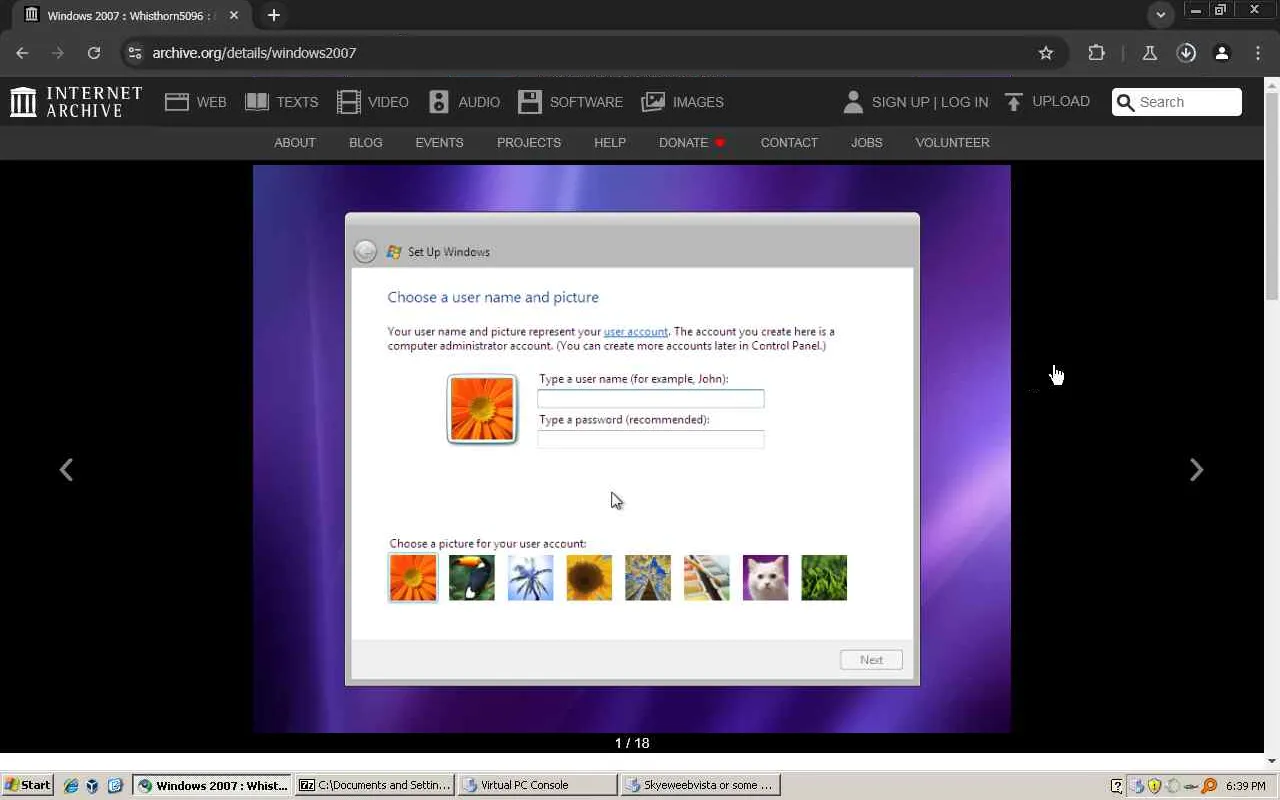
Task: Click the UPLOAD arrow link
Action: [1047, 102]
